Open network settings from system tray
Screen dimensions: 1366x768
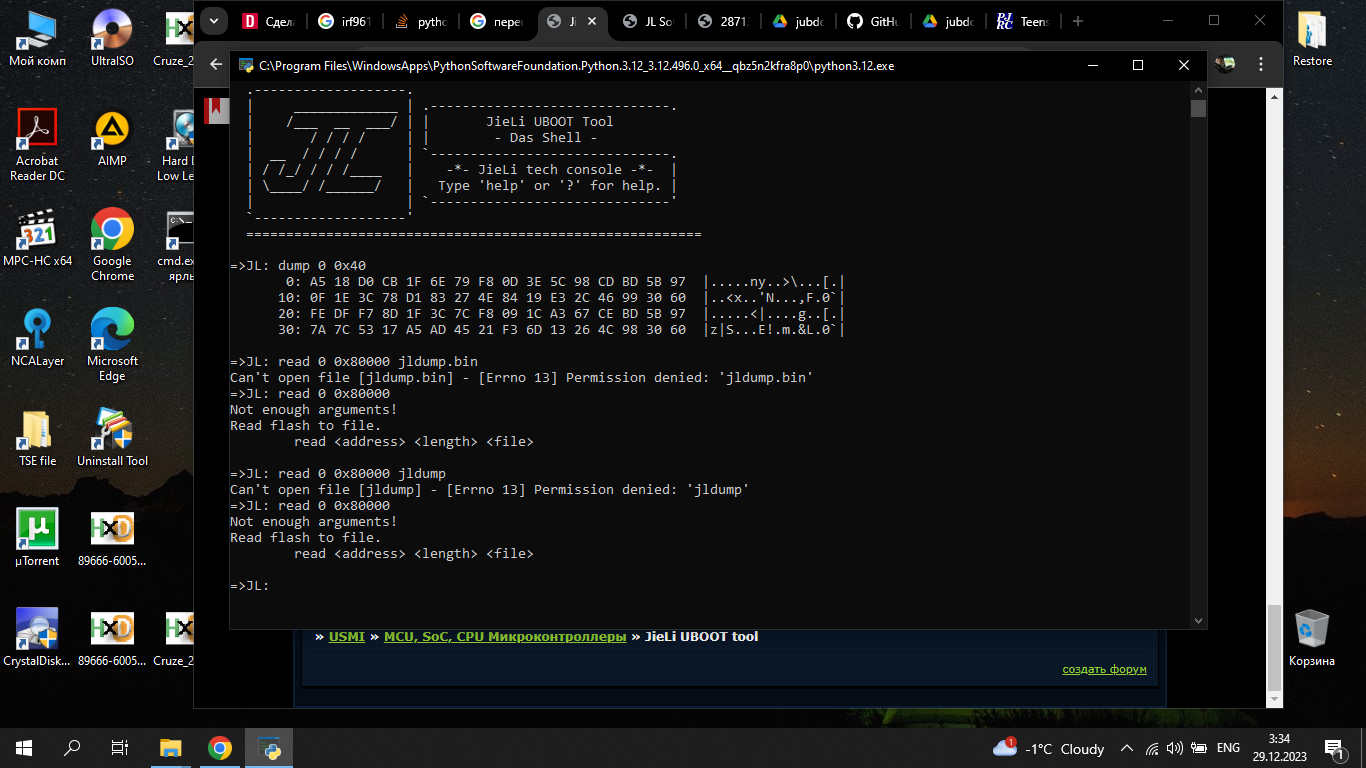pos(1152,748)
